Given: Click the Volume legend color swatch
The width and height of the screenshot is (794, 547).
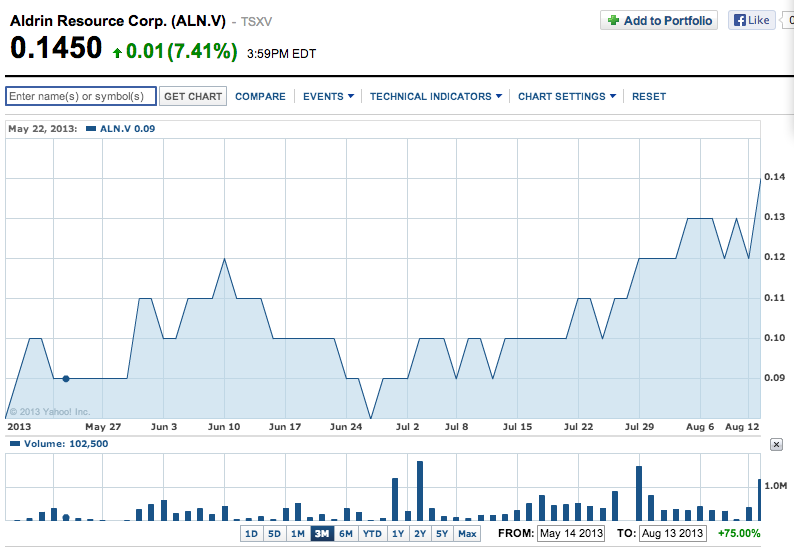Looking at the screenshot, I should (15, 444).
